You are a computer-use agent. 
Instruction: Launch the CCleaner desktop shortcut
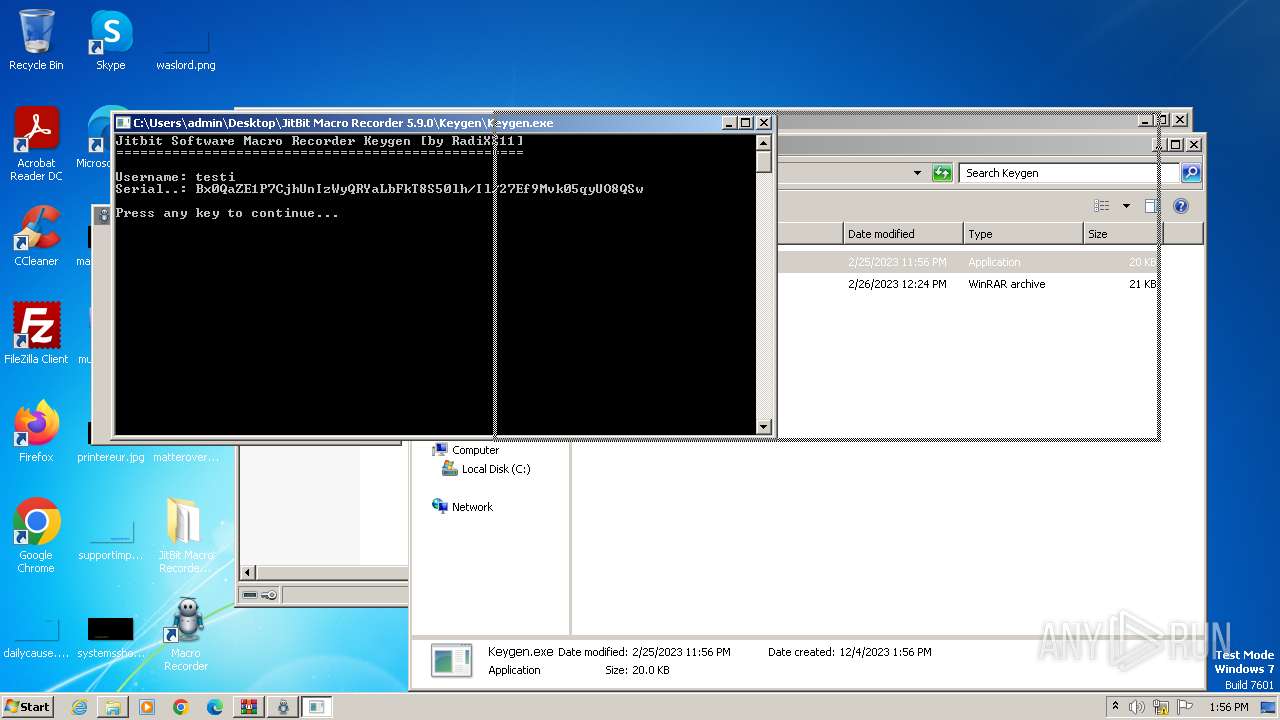coord(36,235)
